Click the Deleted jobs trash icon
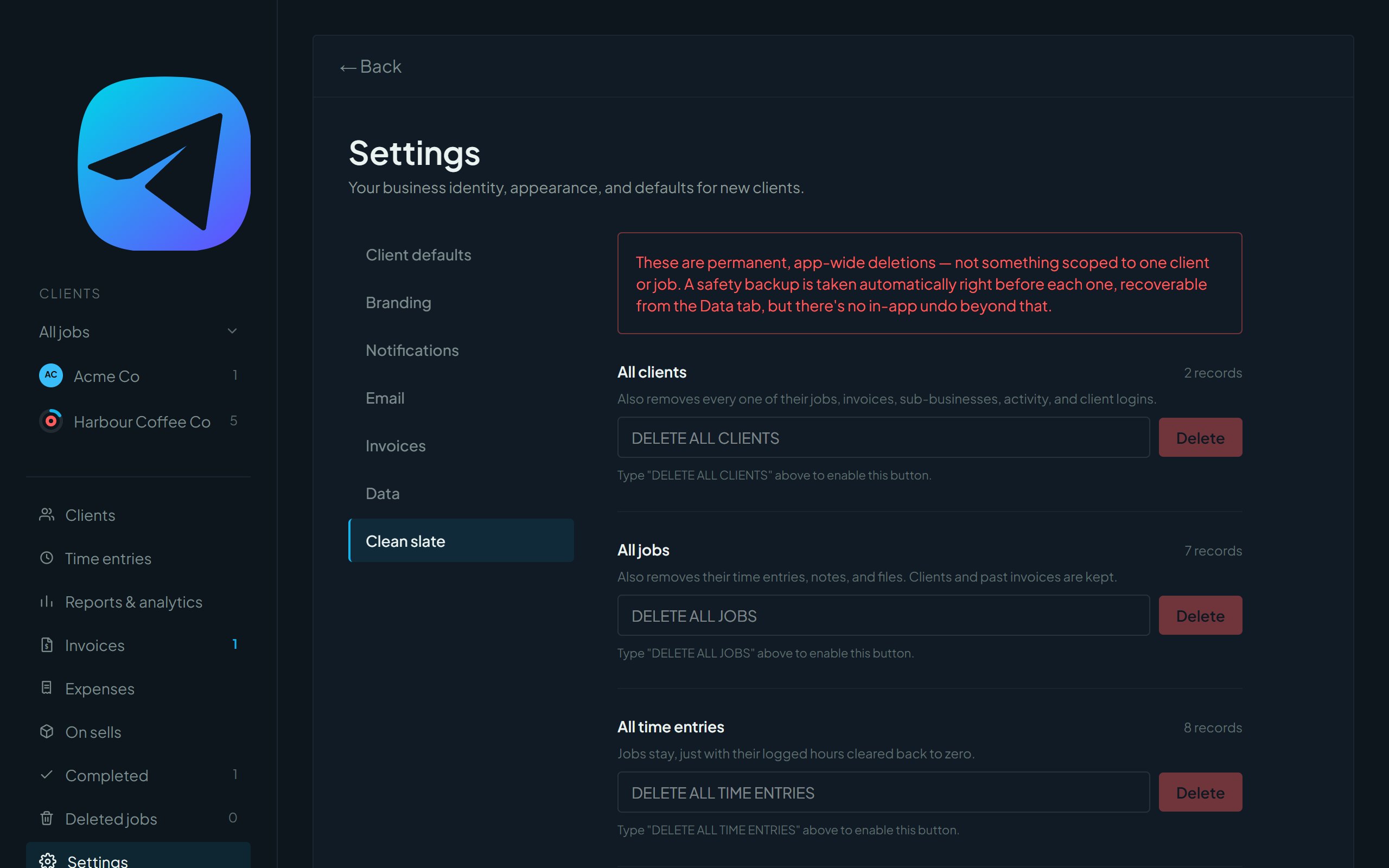This screenshot has height=868, width=1389. tap(47, 819)
